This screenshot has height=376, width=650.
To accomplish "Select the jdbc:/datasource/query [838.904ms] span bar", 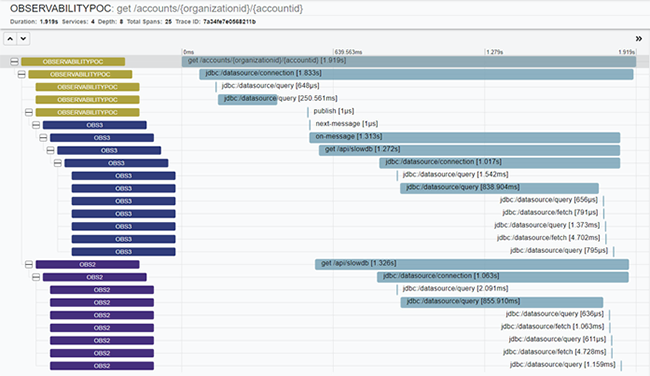I will [x=500, y=188].
